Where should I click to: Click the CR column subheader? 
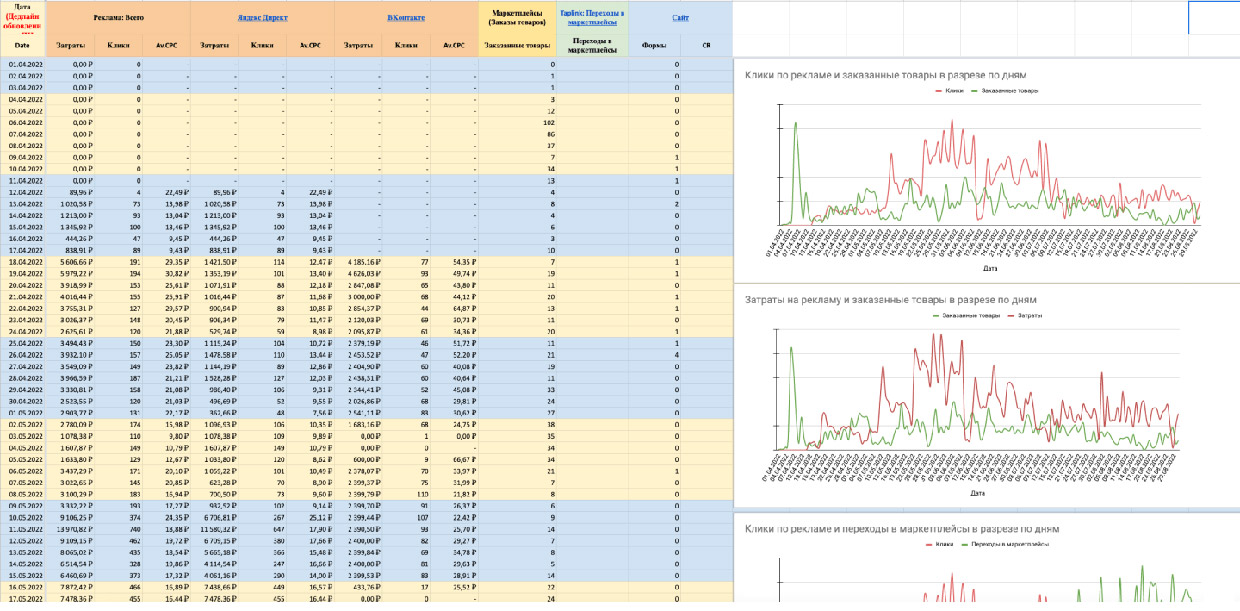(706, 45)
